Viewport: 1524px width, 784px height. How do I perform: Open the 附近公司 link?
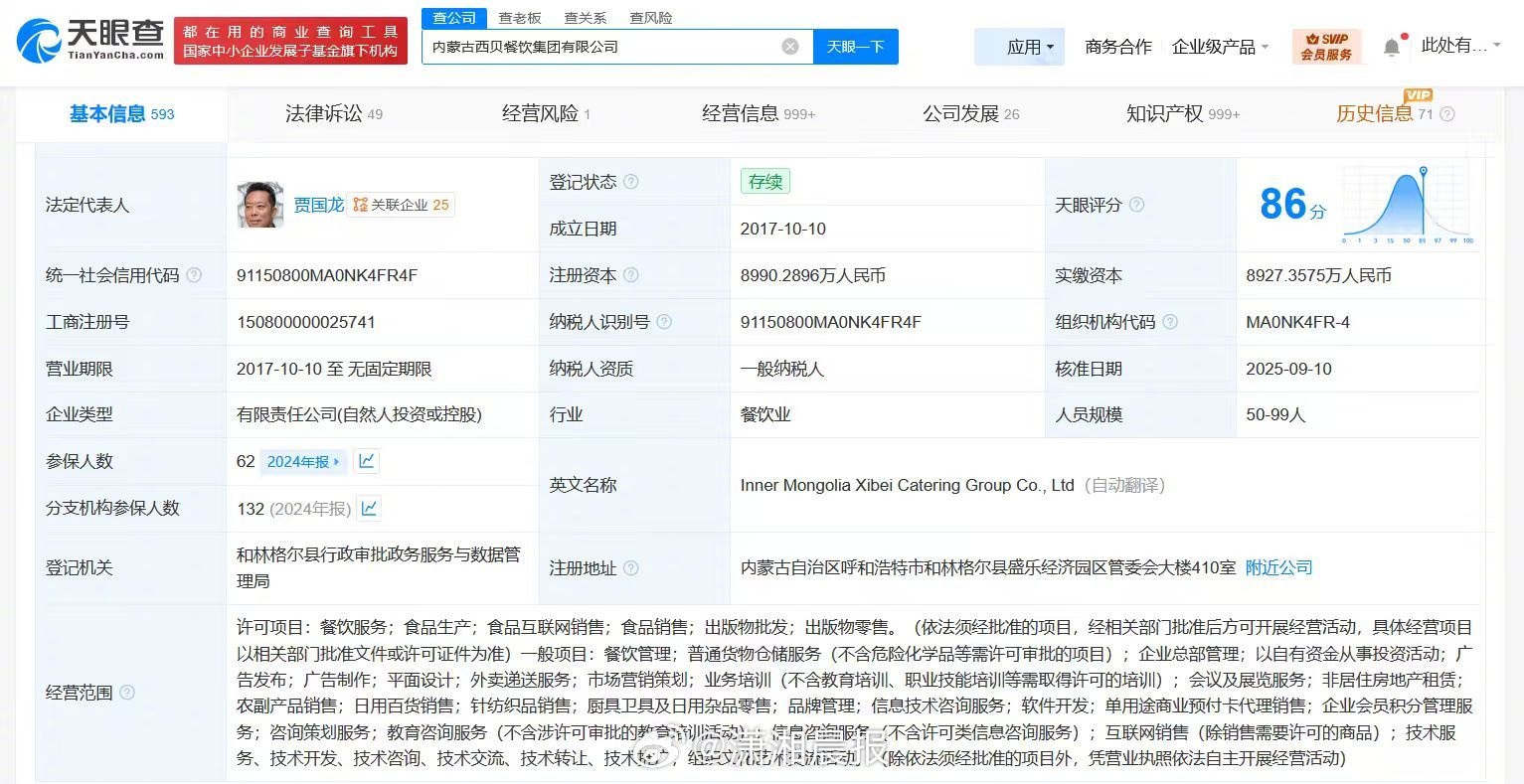click(1279, 568)
